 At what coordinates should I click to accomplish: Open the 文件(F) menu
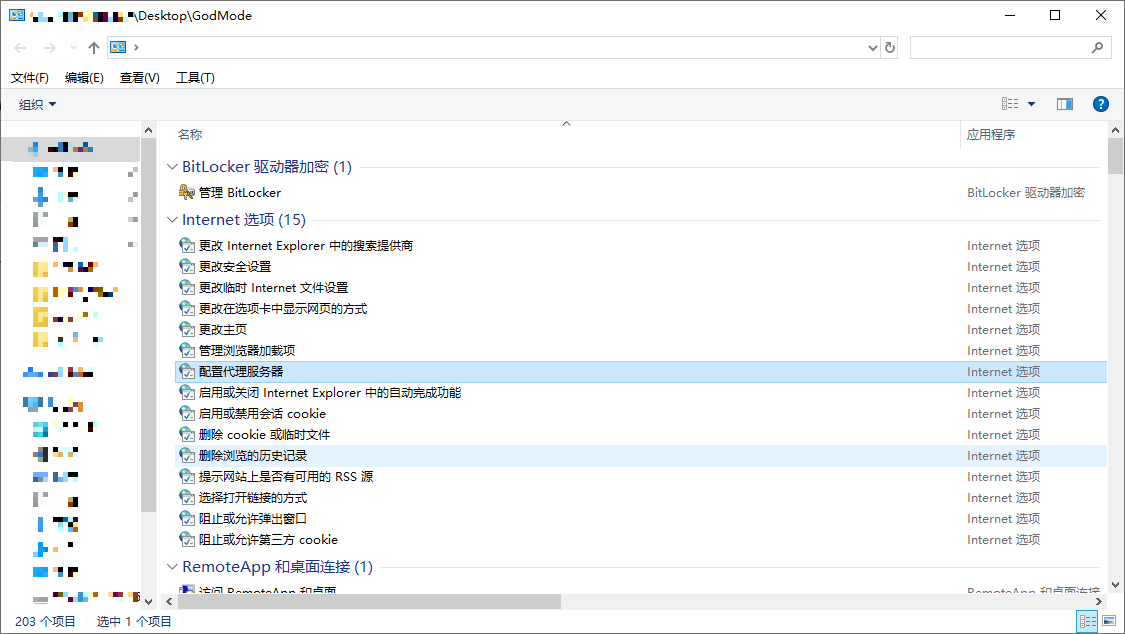pos(30,78)
